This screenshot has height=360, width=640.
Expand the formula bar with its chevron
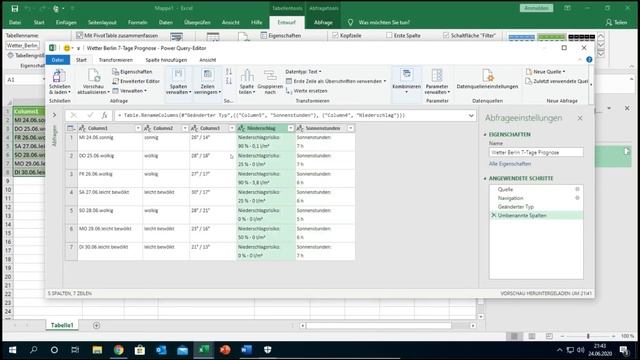(x=471, y=116)
